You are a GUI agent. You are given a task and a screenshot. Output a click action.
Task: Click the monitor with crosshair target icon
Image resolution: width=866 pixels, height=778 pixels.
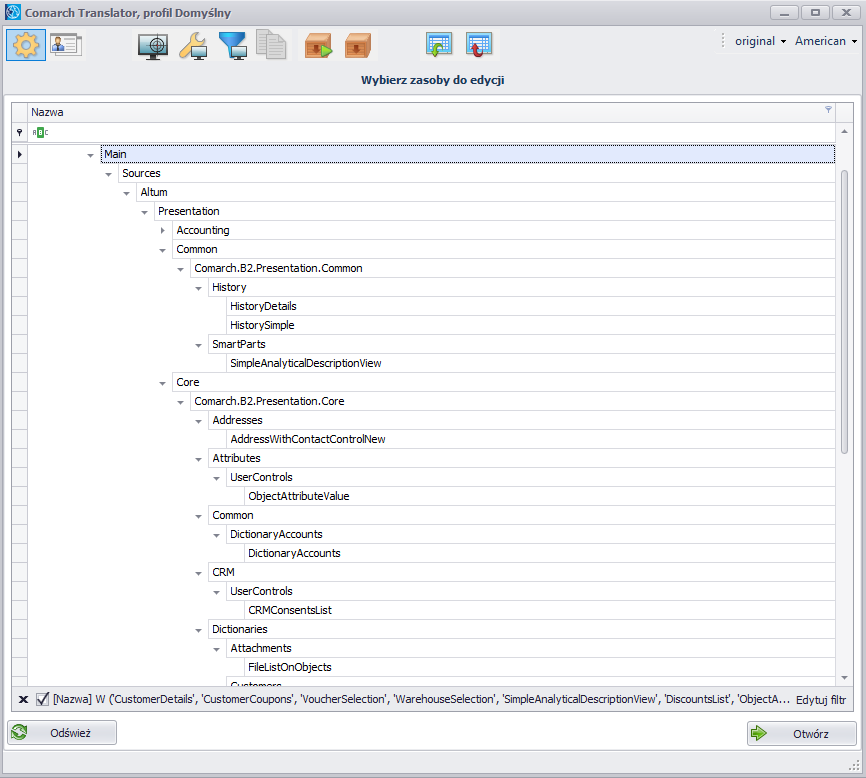click(153, 45)
